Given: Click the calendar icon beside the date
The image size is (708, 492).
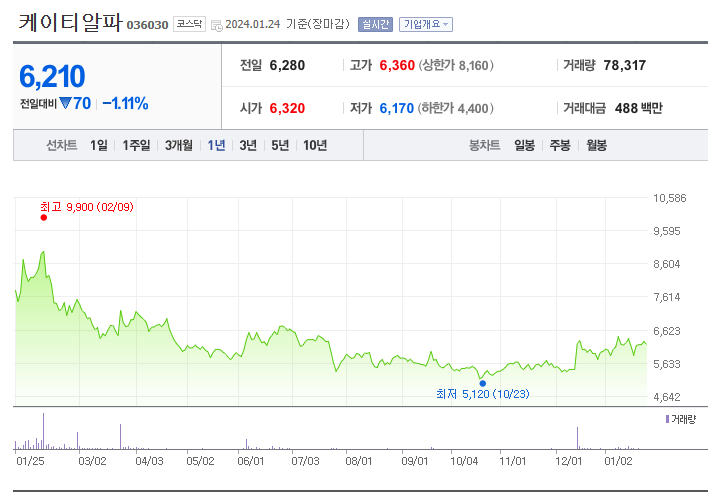Looking at the screenshot, I should 217,25.
